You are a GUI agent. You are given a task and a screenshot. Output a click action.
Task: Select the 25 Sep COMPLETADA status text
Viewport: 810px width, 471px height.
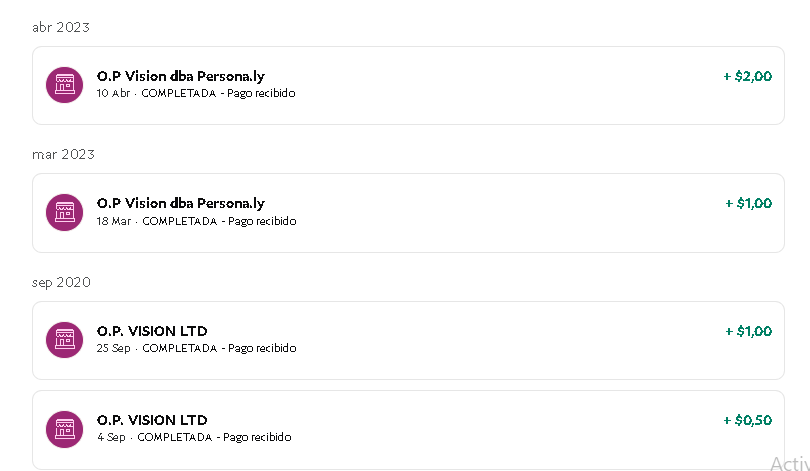[x=180, y=349]
